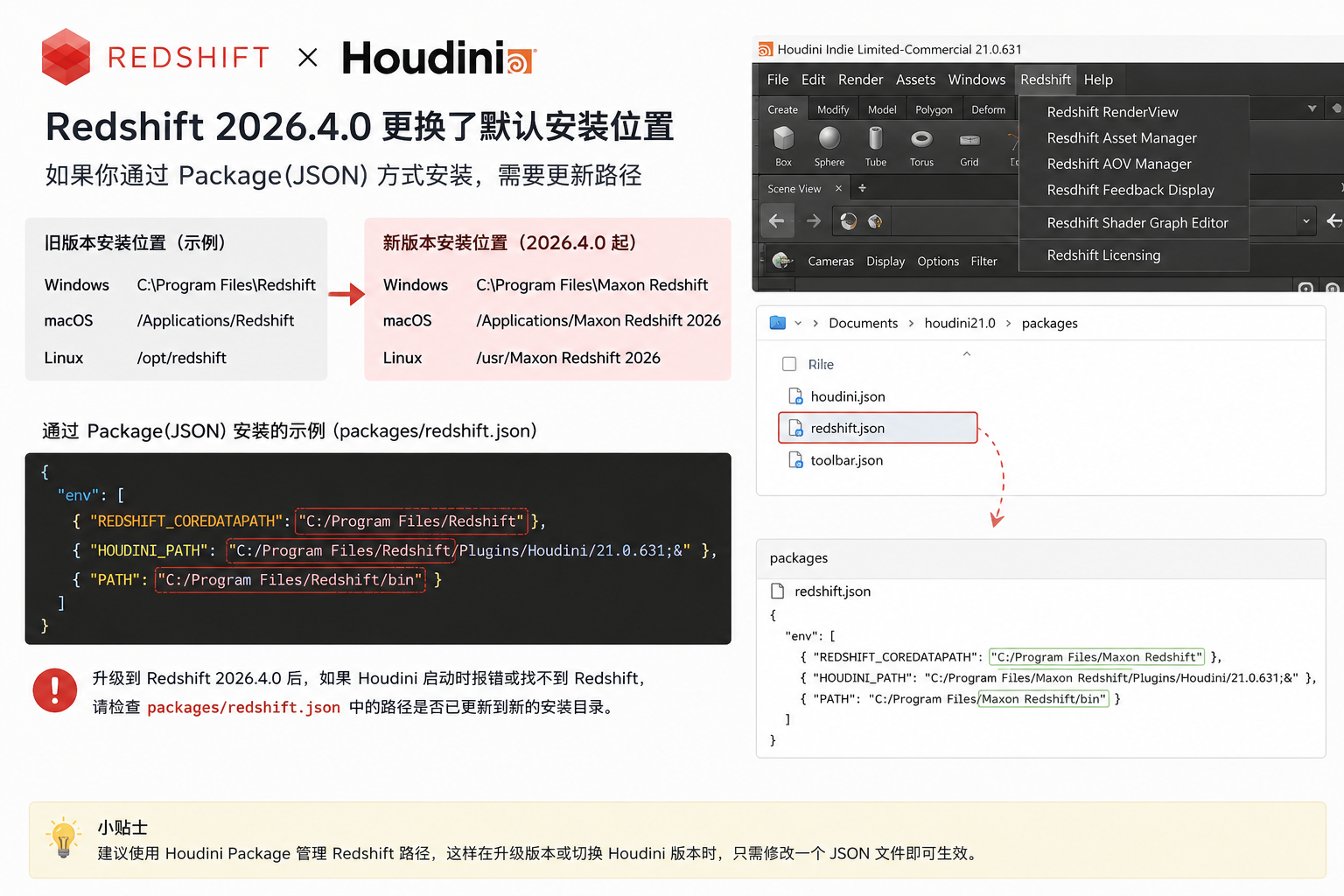This screenshot has height=896, width=1344.
Task: Close the Scene View tab
Action: [838, 188]
